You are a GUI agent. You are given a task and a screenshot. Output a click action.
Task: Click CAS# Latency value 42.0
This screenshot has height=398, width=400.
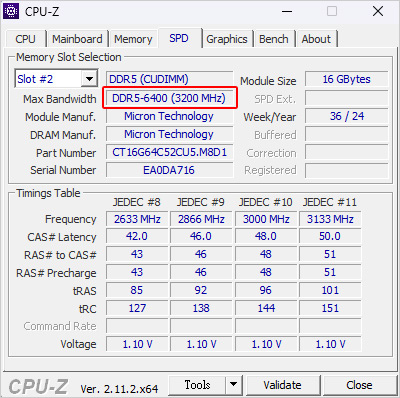[x=137, y=236]
